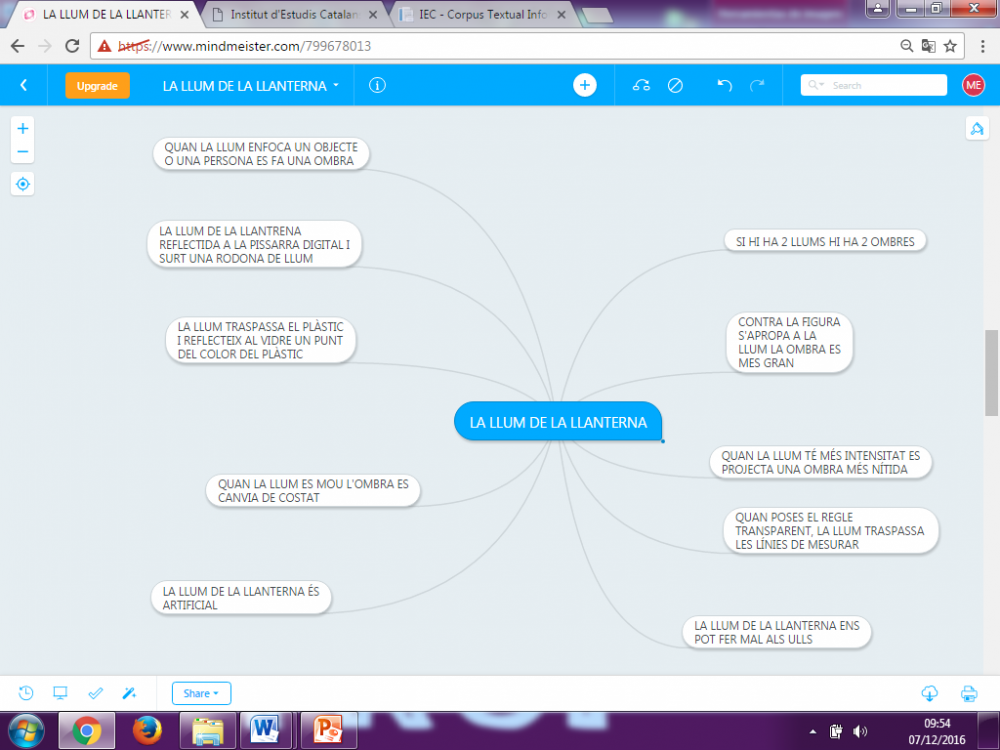Click the cloud download export icon
Image resolution: width=1000 pixels, height=750 pixels.
point(929,693)
